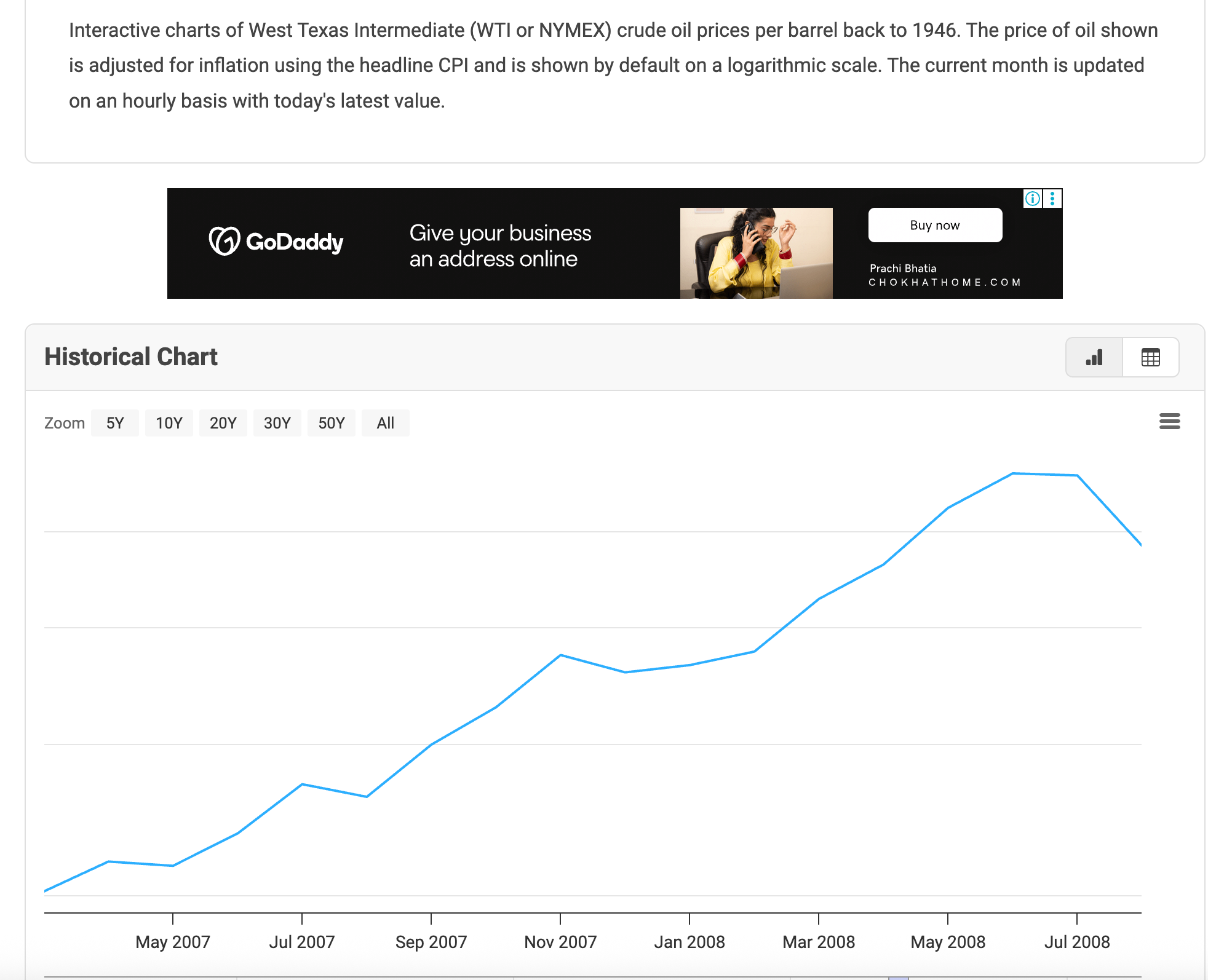Show All historical data range
Image resolution: width=1208 pixels, height=980 pixels.
tap(385, 423)
